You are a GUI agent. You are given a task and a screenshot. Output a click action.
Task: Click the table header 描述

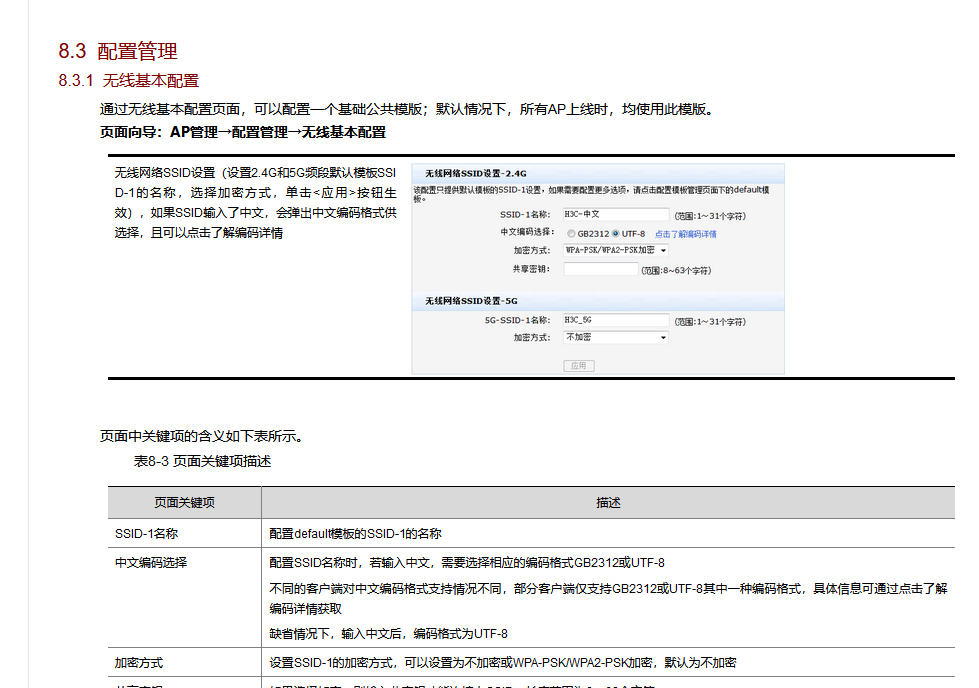[608, 503]
